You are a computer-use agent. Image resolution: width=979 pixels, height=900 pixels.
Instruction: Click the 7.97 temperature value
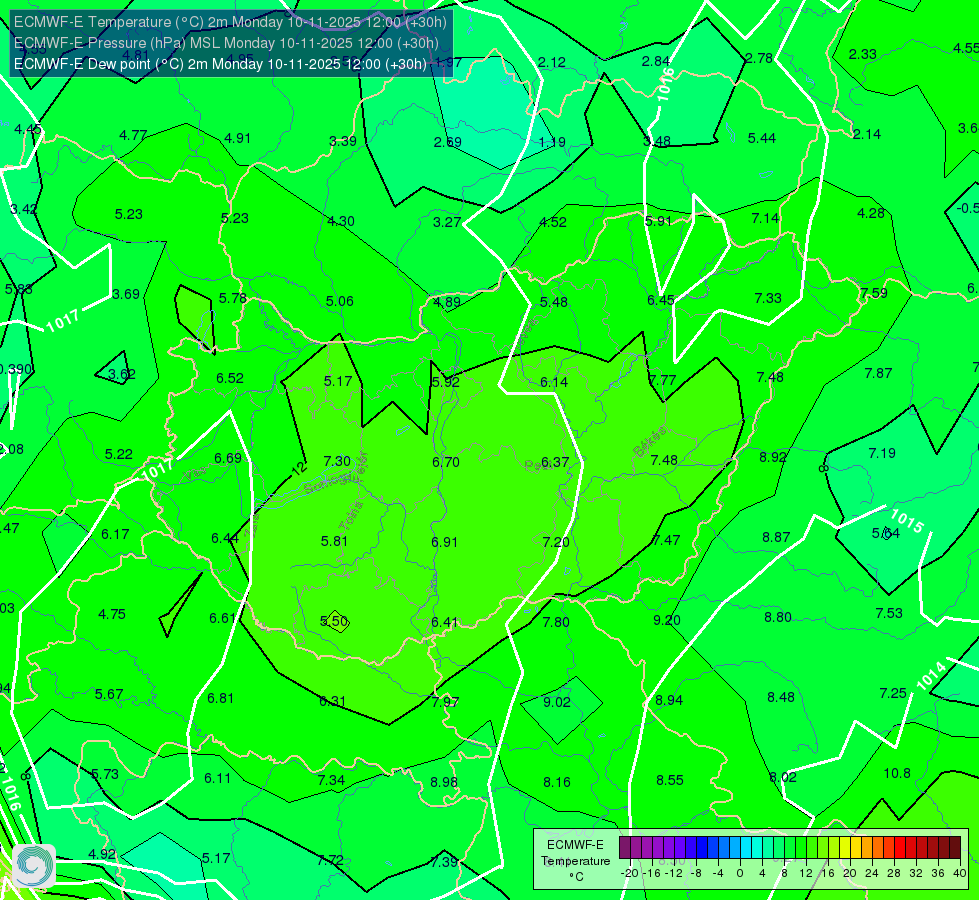pos(445,702)
